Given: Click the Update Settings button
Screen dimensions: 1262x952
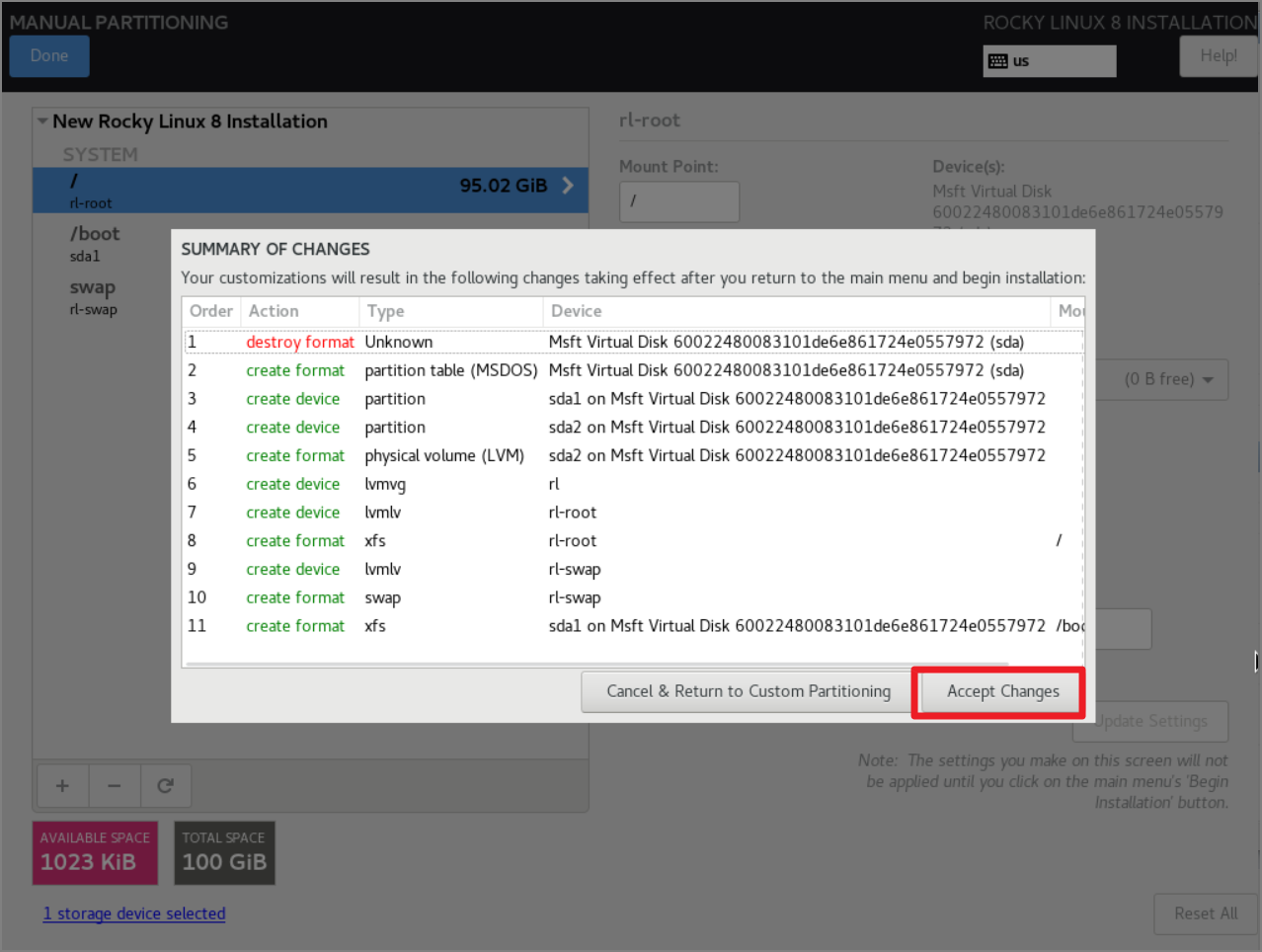Looking at the screenshot, I should [1150, 721].
